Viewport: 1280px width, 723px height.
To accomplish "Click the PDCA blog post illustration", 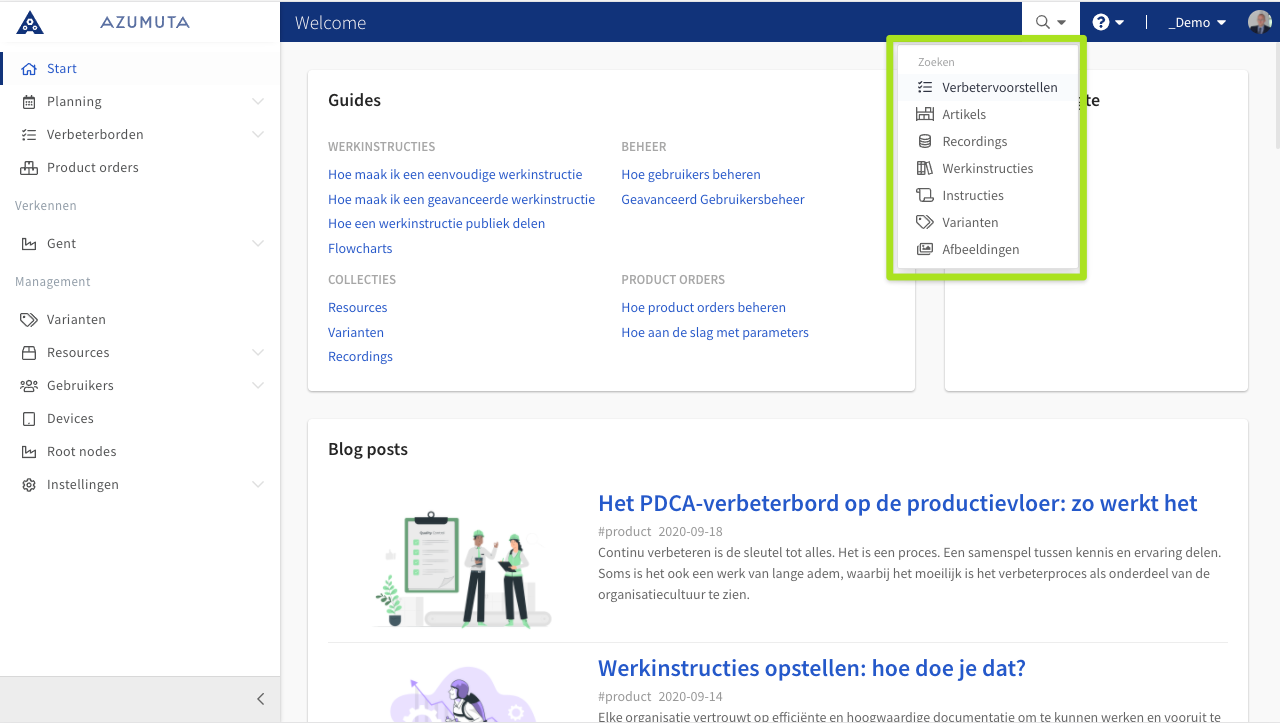I will [462, 570].
